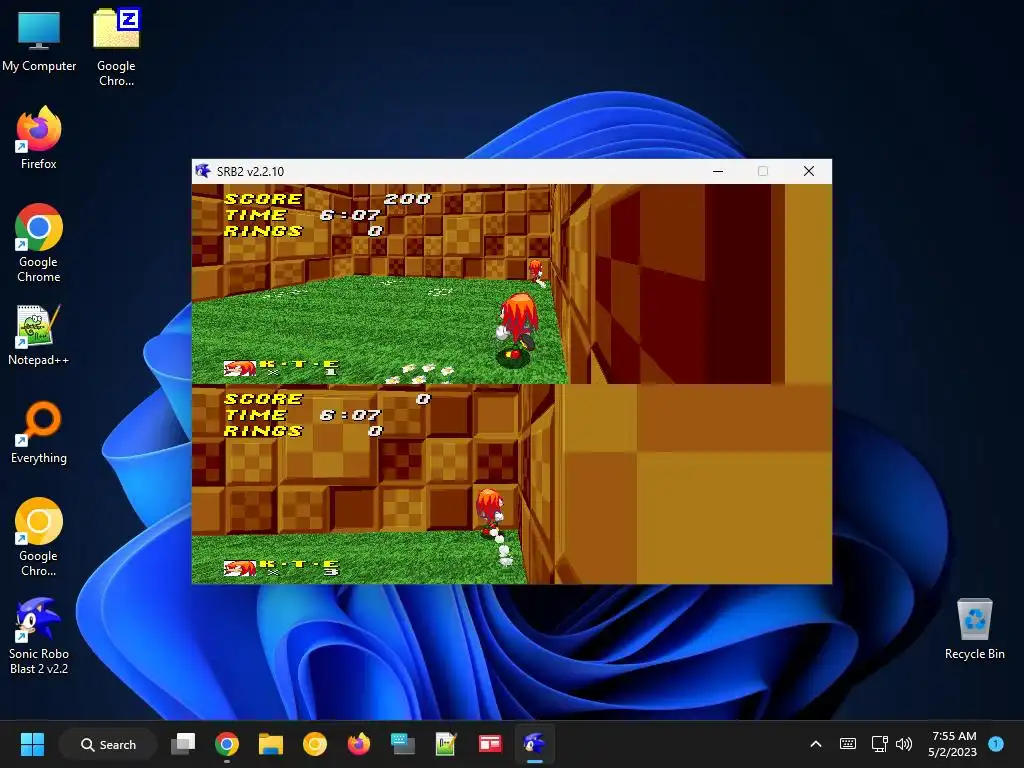Viewport: 1024px width, 768px height.
Task: Open File Explorer from the taskbar
Action: [270, 744]
